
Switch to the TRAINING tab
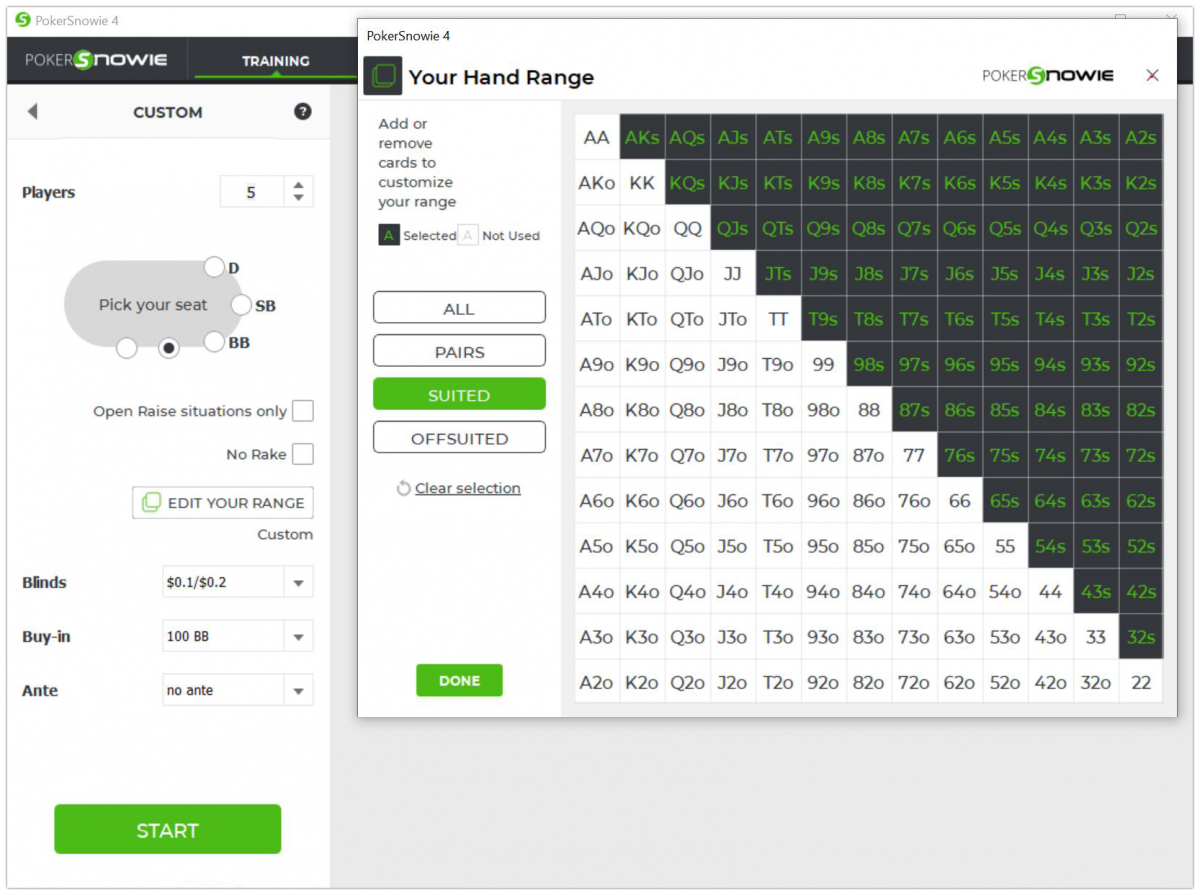[x=275, y=61]
